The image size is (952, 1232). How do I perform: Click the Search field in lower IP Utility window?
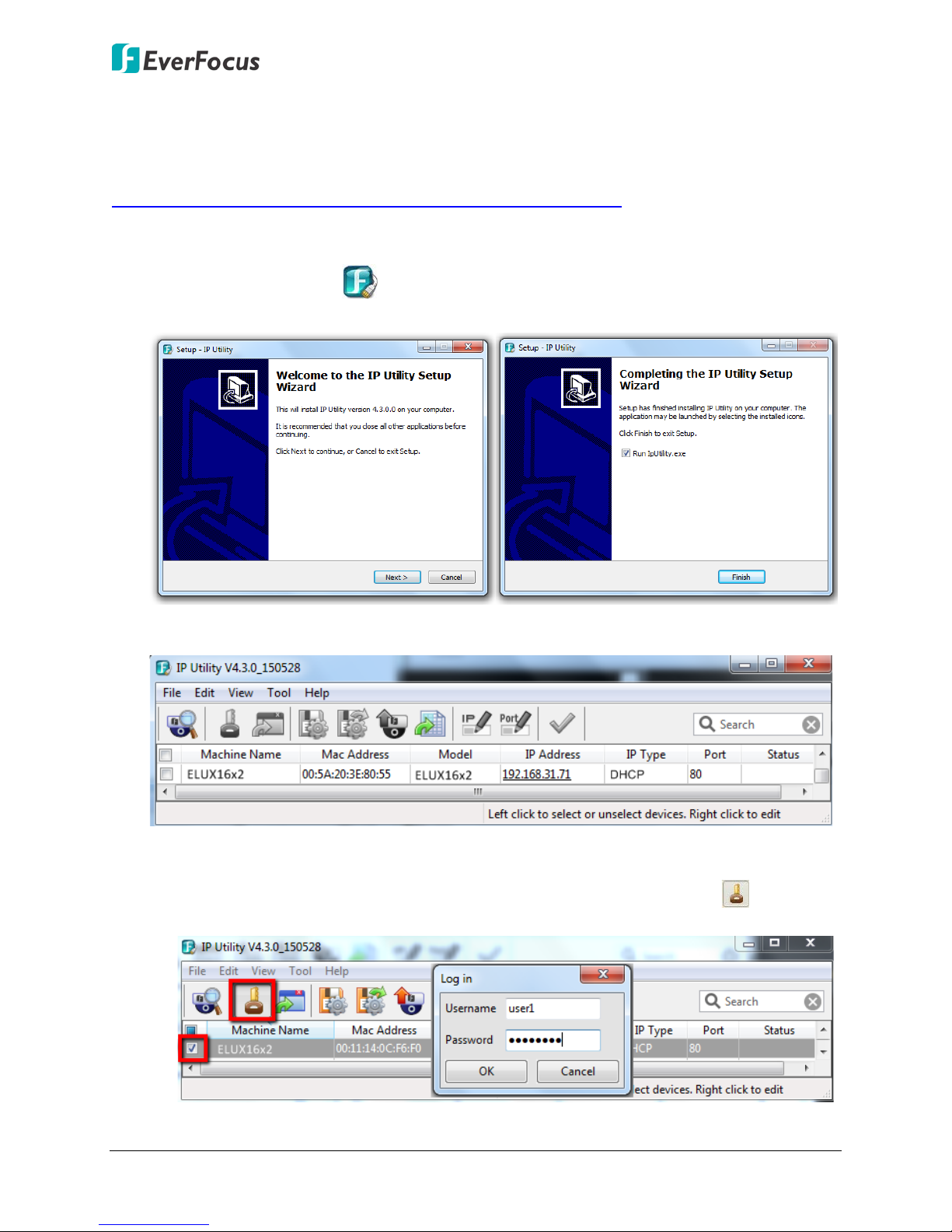[x=761, y=1001]
